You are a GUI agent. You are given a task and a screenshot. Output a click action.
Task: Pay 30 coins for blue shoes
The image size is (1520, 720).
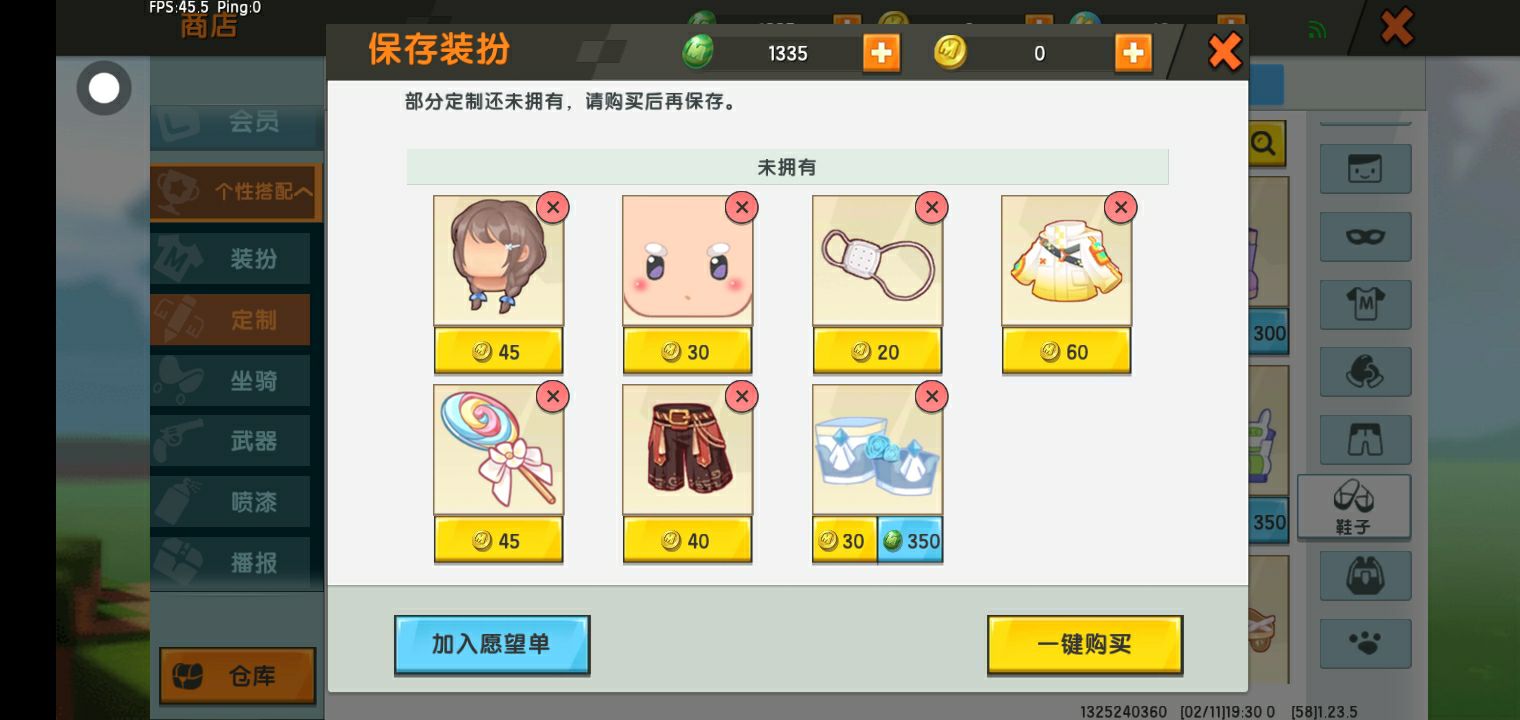[x=844, y=540]
